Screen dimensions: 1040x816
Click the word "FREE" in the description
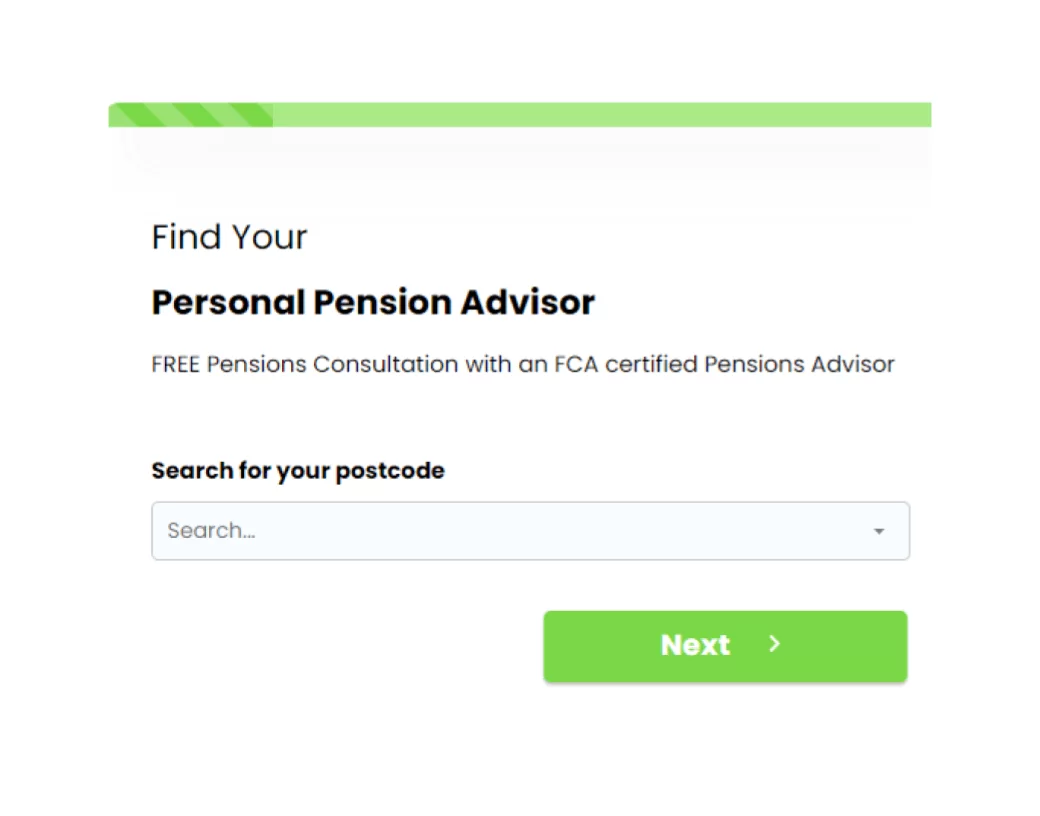pyautogui.click(x=176, y=364)
